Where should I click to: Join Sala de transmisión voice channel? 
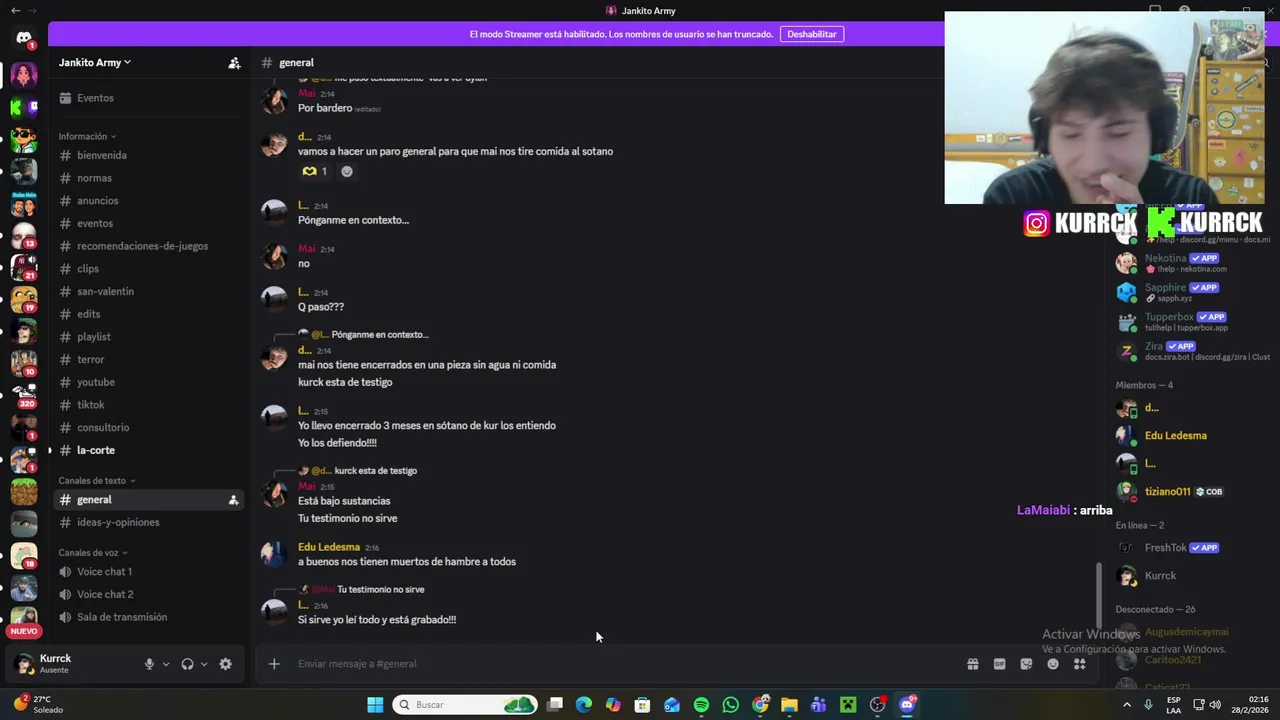[122, 617]
